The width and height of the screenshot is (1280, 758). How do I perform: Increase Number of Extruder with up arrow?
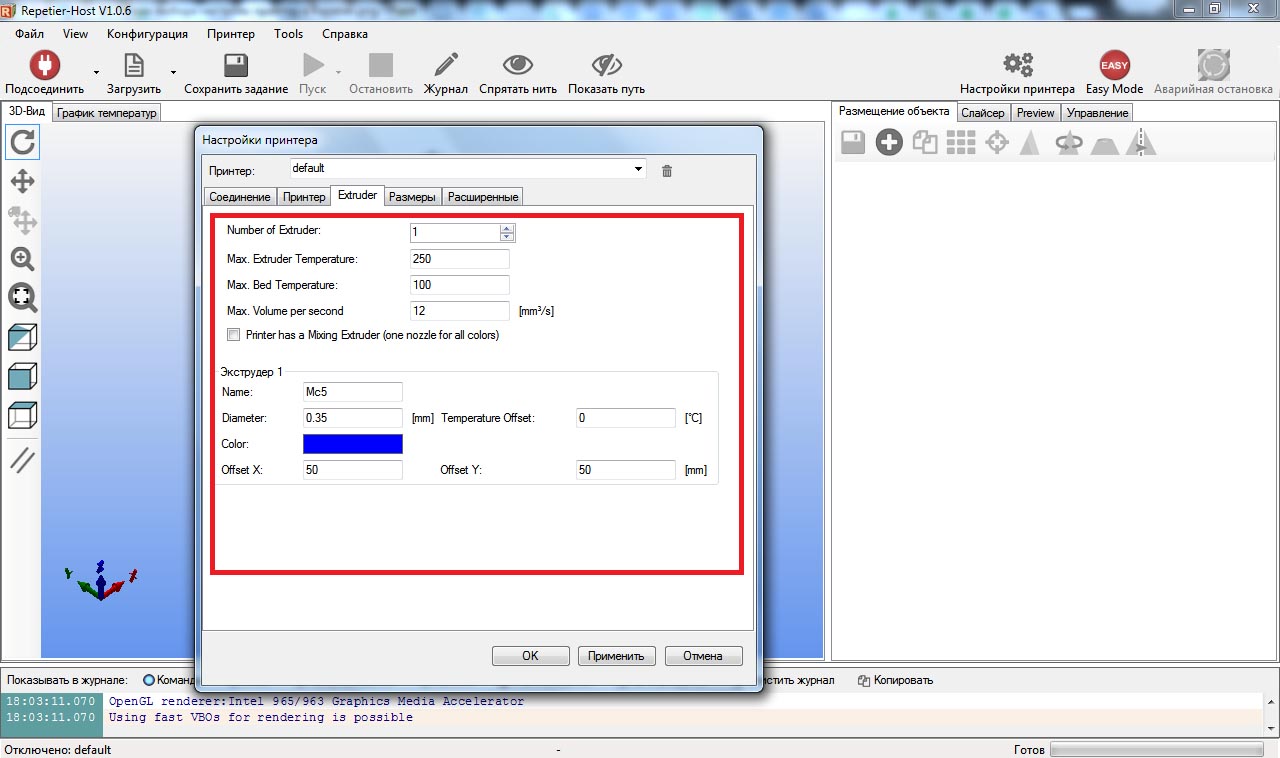click(507, 229)
